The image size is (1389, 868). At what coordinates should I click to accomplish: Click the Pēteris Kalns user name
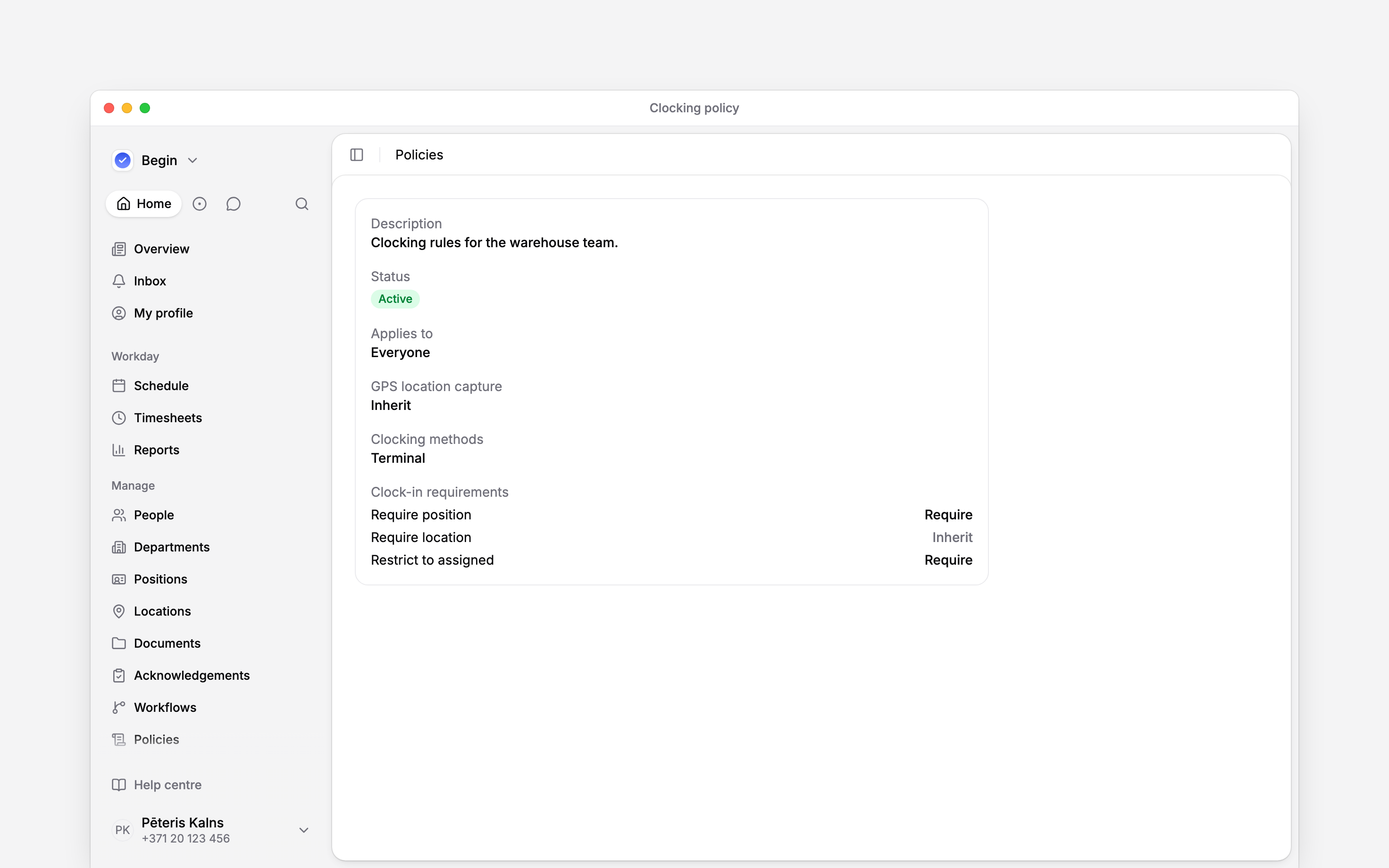(x=183, y=823)
